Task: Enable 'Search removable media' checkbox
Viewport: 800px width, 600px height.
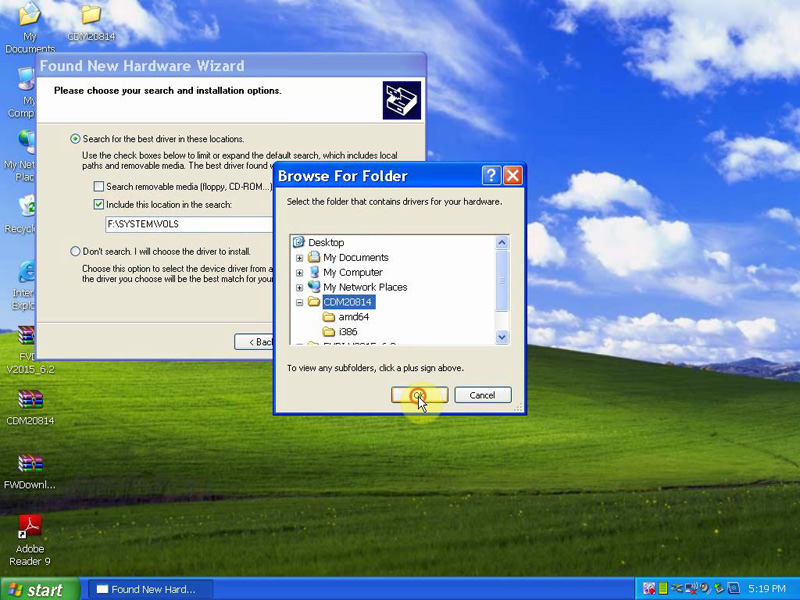Action: click(99, 187)
